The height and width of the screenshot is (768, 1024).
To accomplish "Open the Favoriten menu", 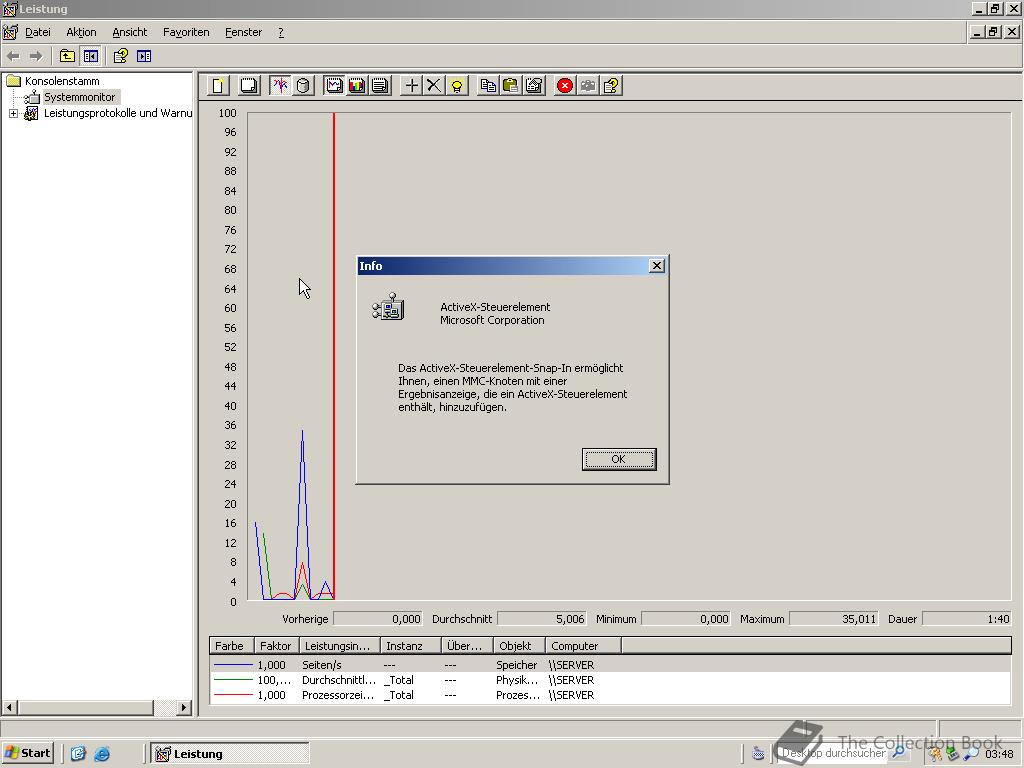I will (x=186, y=32).
